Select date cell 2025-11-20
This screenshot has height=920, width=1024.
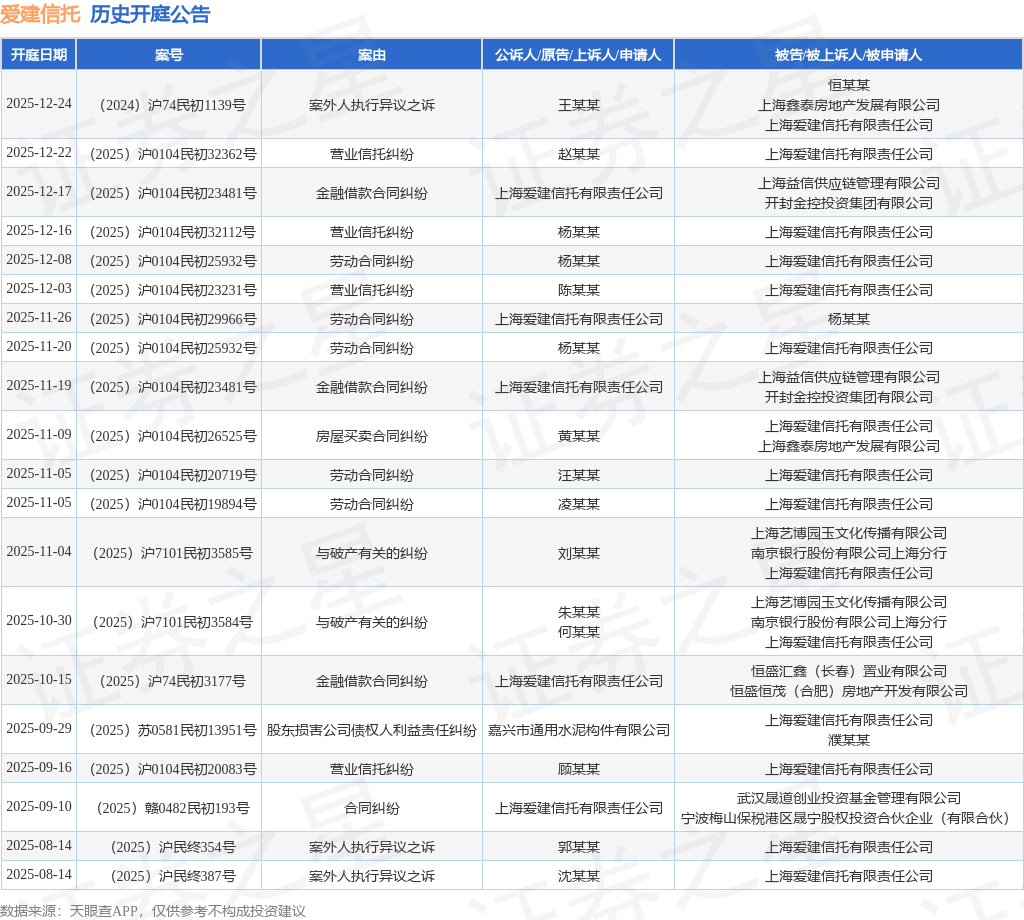[x=39, y=347]
